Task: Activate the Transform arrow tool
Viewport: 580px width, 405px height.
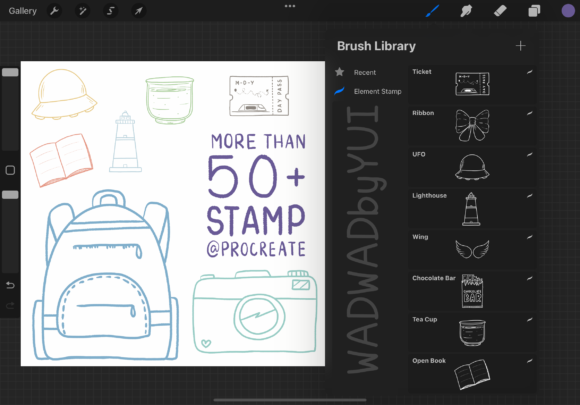Action: click(x=139, y=11)
